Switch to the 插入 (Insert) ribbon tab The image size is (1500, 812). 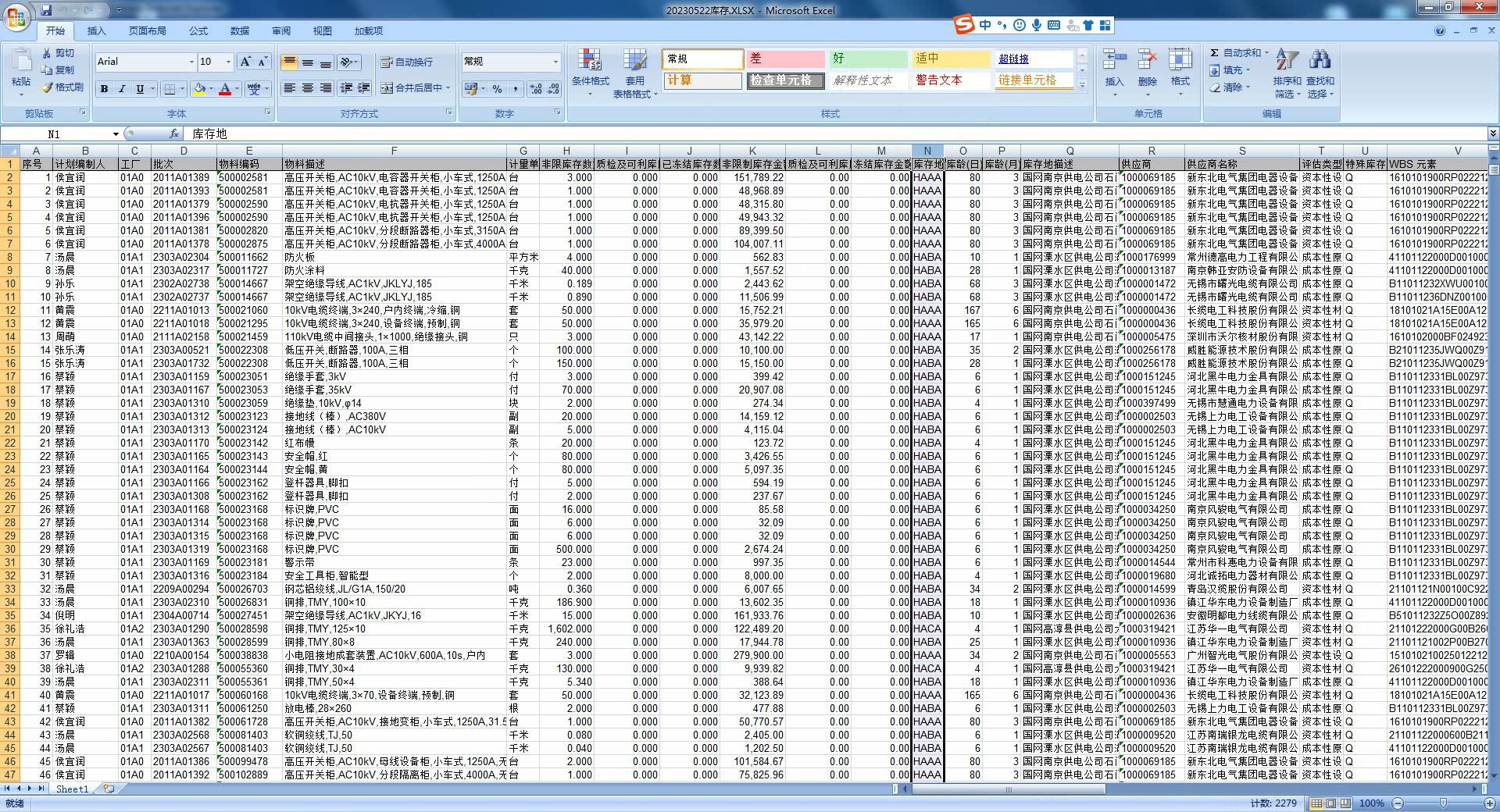tap(96, 31)
